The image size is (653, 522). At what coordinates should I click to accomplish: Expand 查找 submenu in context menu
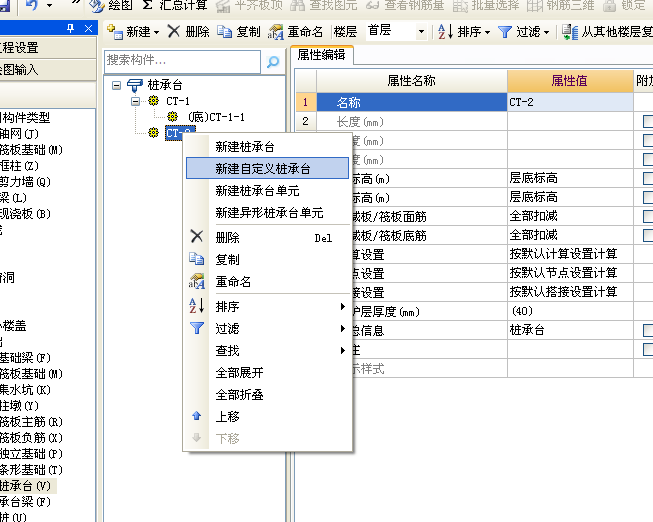343,350
